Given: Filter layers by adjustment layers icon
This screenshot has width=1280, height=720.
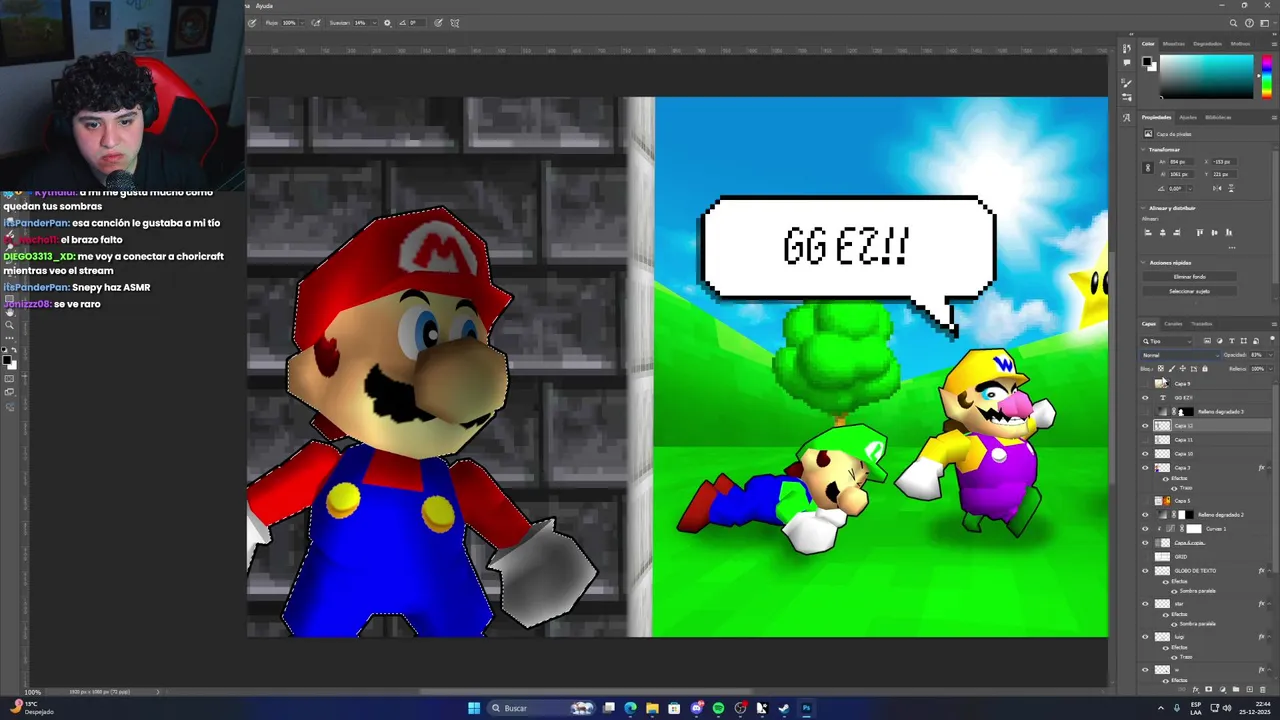Looking at the screenshot, I should pos(1219,341).
